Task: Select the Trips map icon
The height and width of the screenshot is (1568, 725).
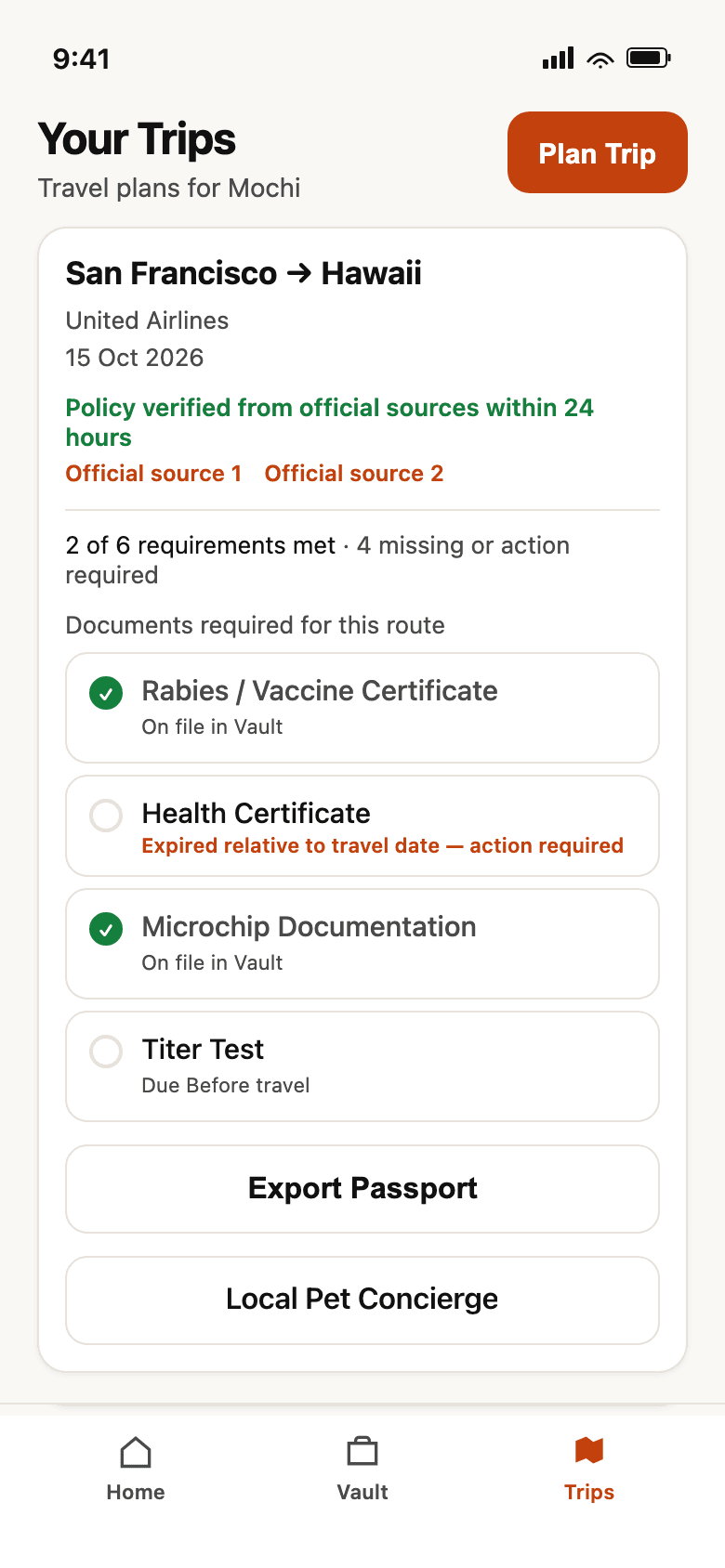Action: 589,1451
